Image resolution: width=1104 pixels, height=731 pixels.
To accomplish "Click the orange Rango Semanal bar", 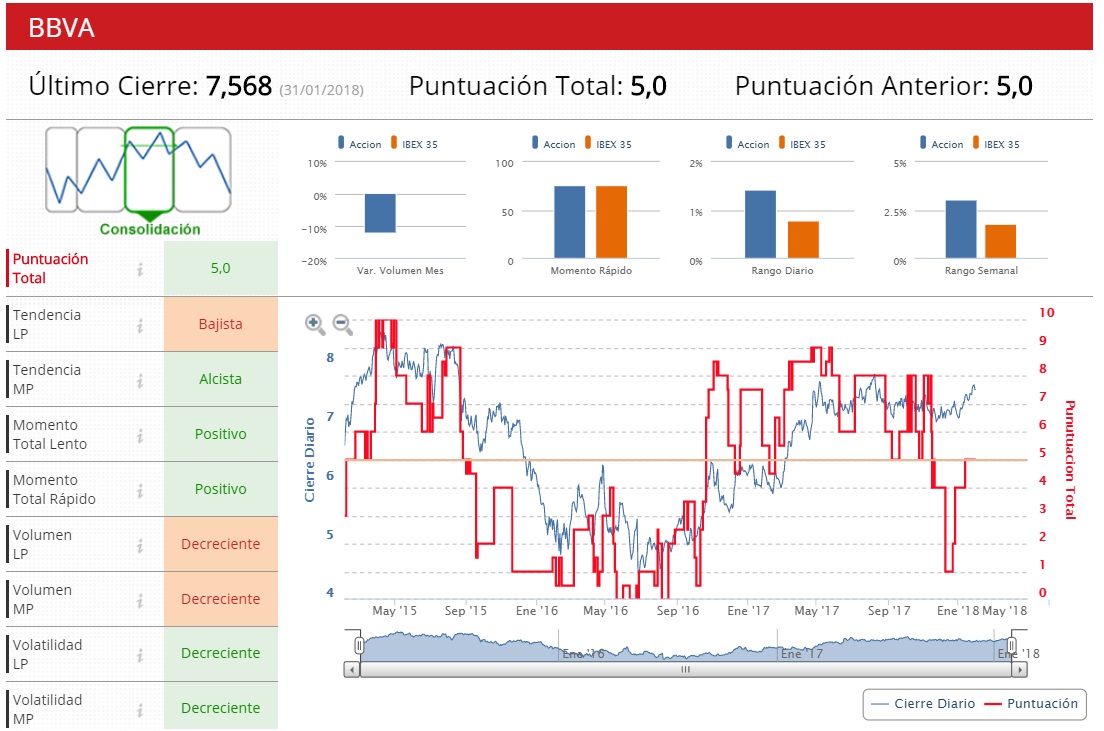I will click(x=1000, y=242).
